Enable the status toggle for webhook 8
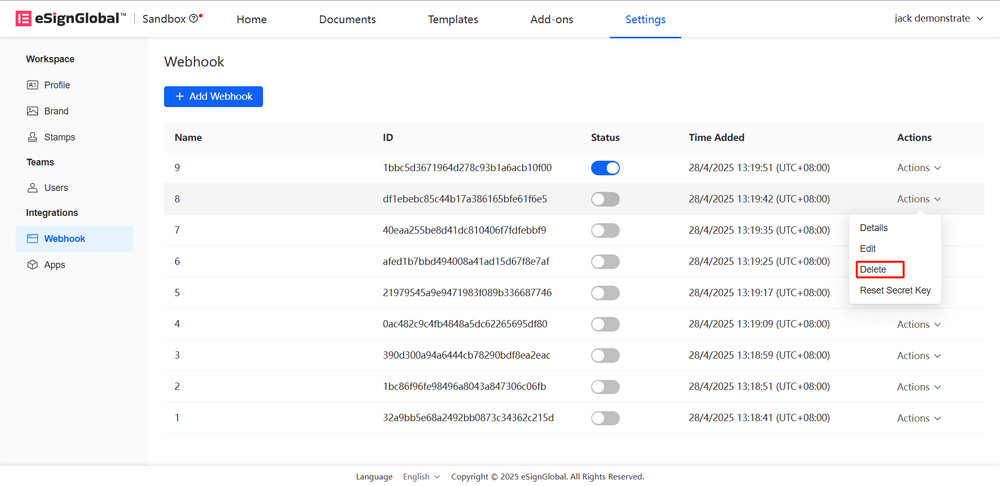The image size is (1000, 486). coord(605,199)
